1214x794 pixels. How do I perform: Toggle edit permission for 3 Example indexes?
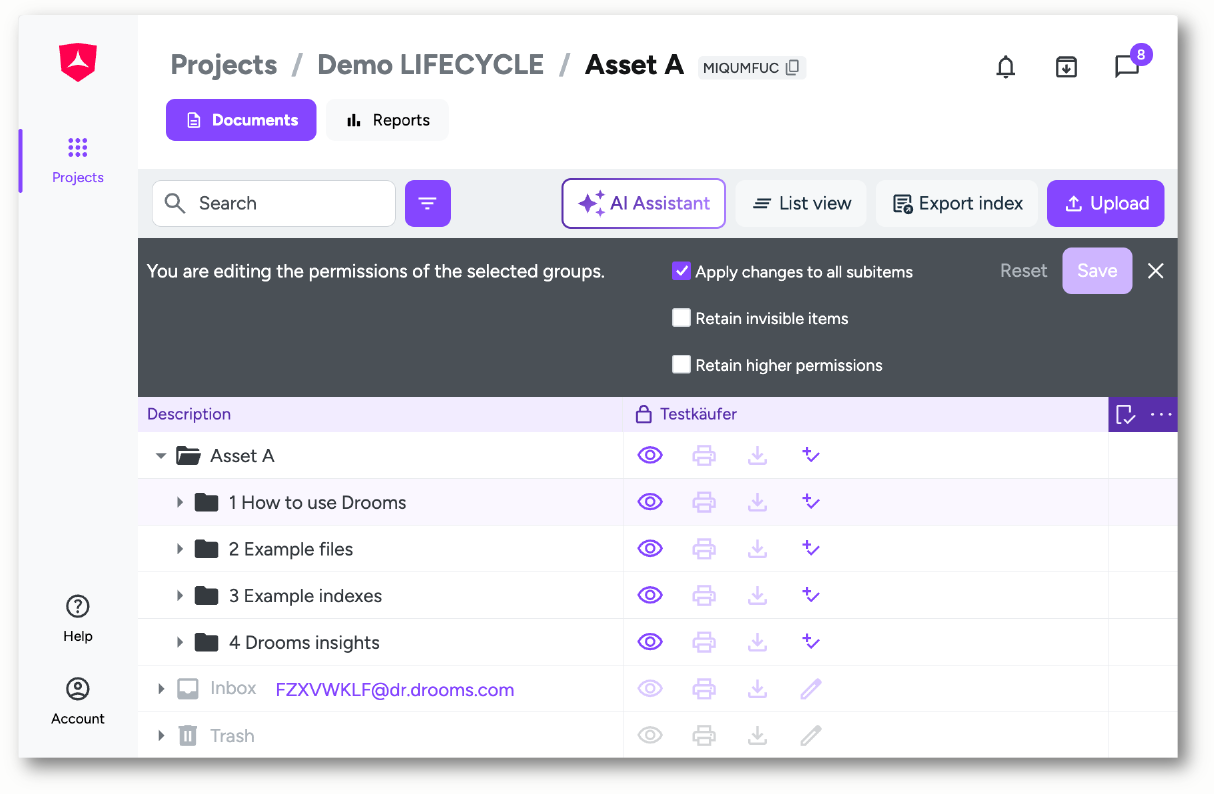(x=811, y=595)
